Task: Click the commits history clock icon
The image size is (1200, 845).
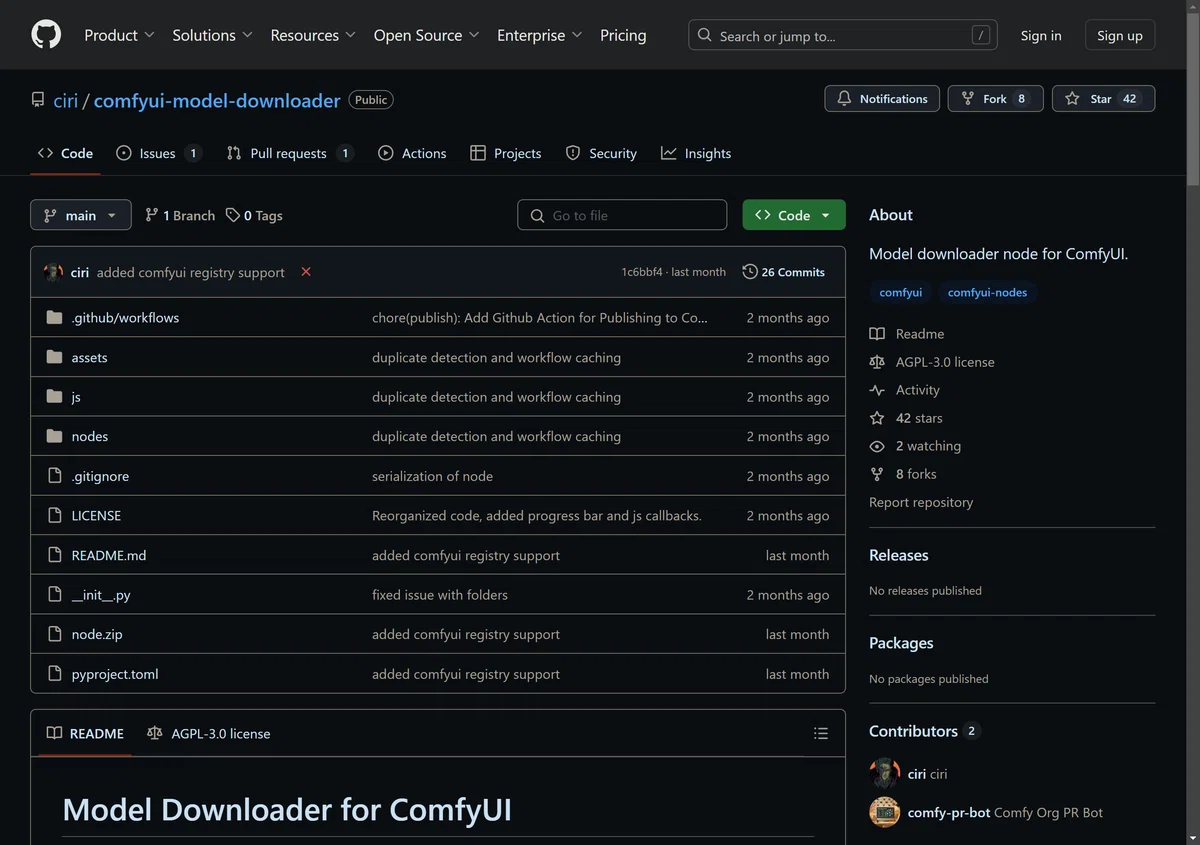Action: pos(750,272)
